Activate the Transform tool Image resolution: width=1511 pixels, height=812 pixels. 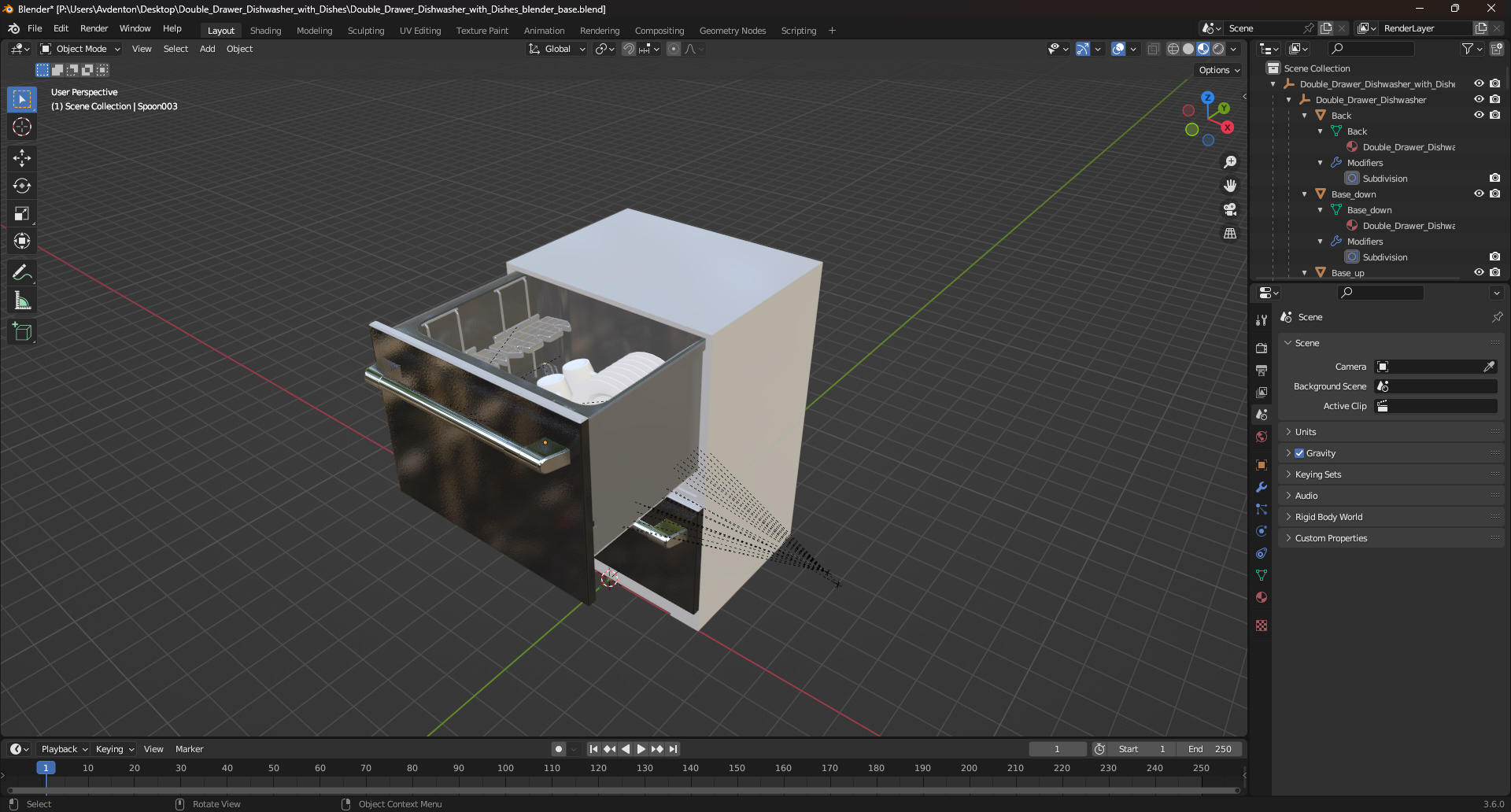click(22, 241)
